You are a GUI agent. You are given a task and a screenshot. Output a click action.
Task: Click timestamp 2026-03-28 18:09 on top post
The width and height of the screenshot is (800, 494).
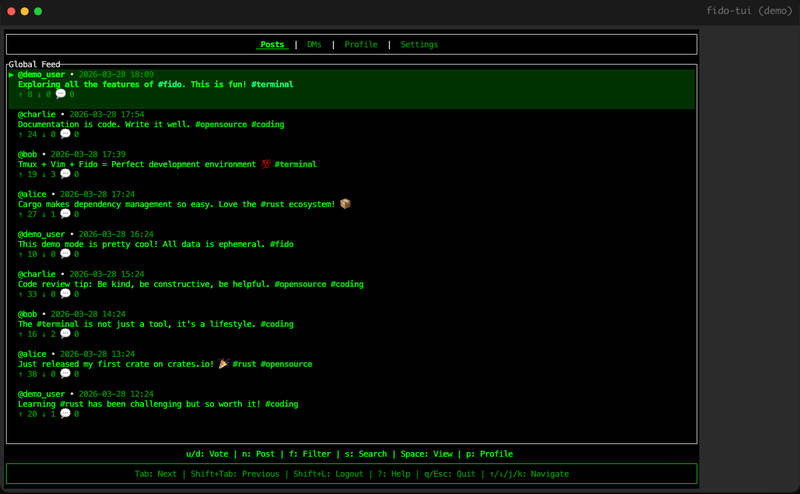116,75
